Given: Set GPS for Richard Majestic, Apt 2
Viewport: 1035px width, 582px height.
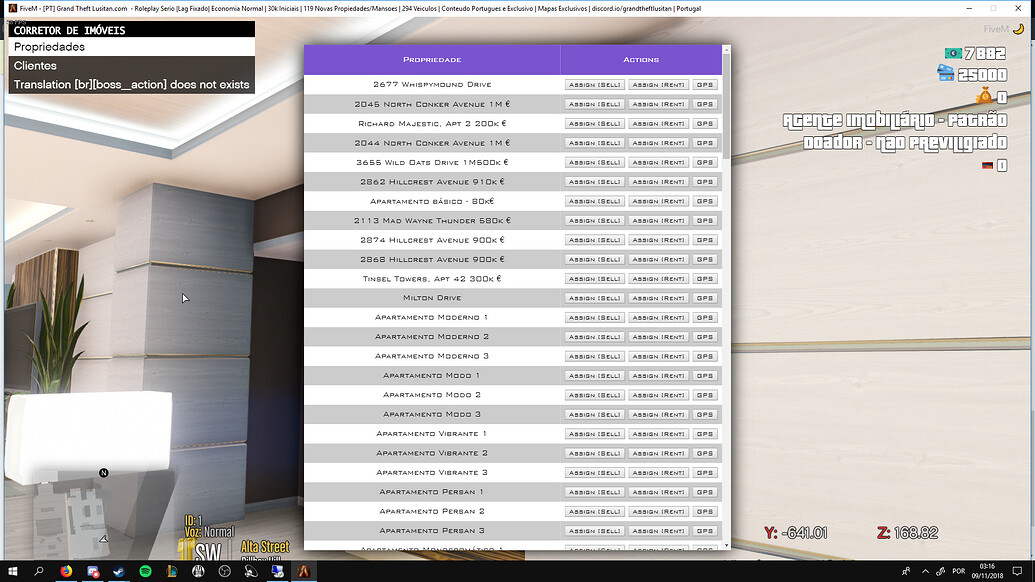Looking at the screenshot, I should pyautogui.click(x=705, y=123).
